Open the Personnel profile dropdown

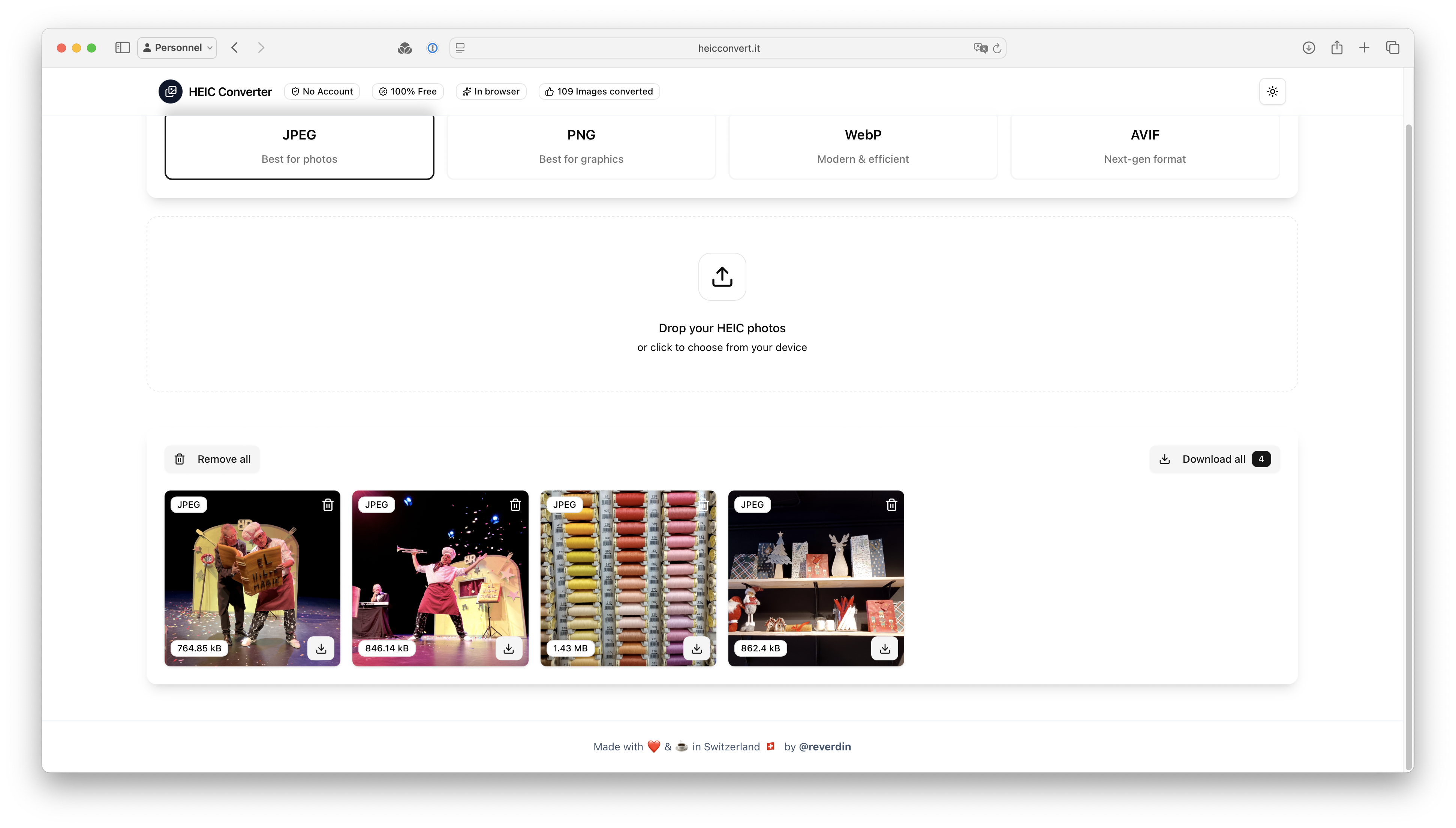177,48
